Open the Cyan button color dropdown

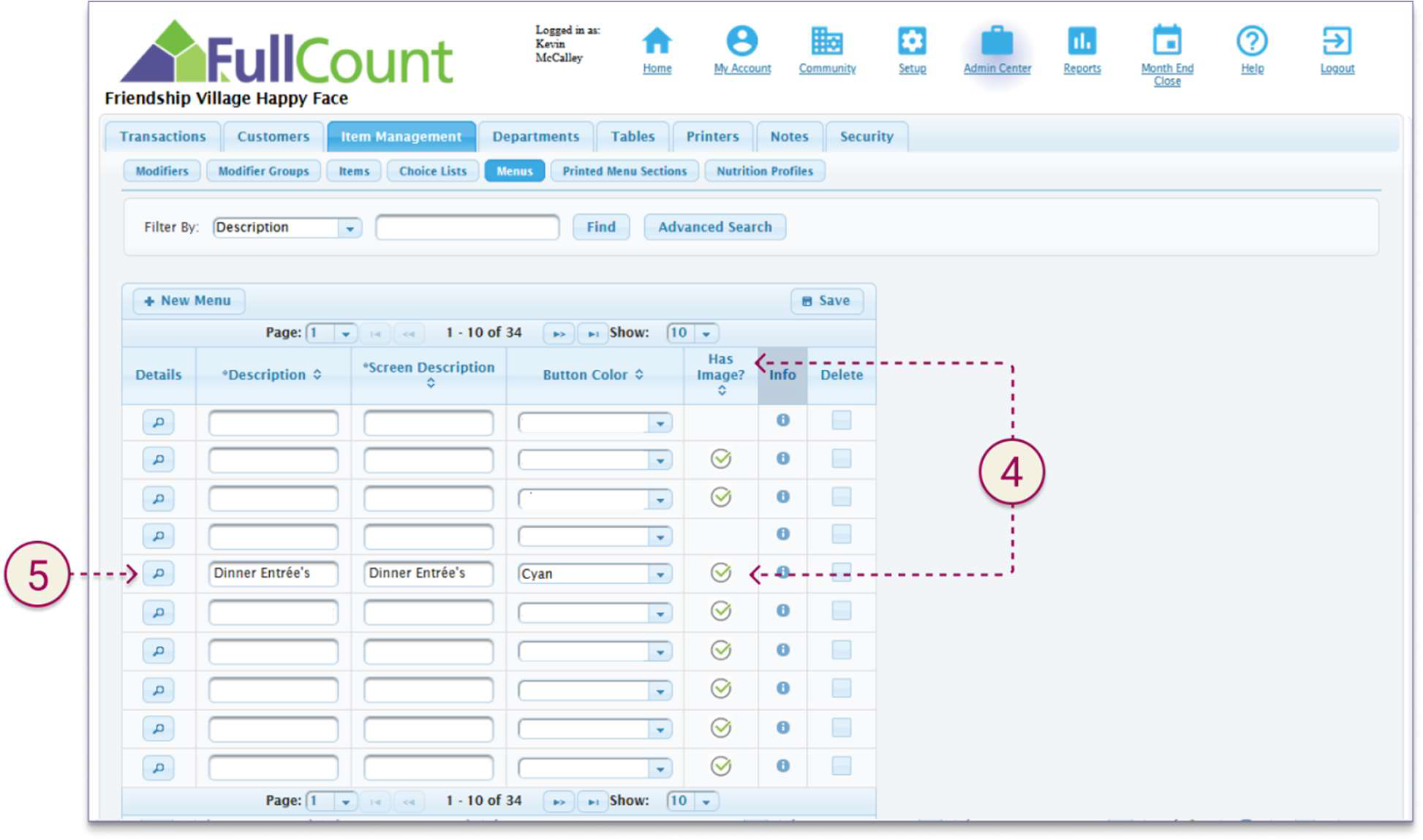[660, 575]
